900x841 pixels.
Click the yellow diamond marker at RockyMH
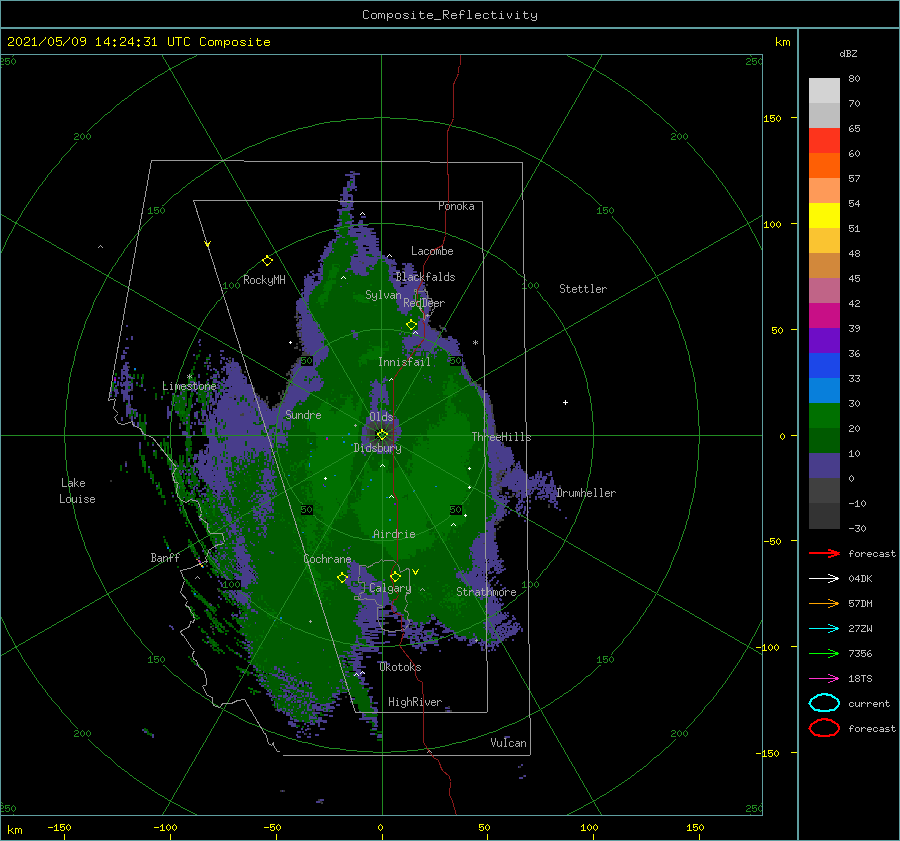[267, 261]
